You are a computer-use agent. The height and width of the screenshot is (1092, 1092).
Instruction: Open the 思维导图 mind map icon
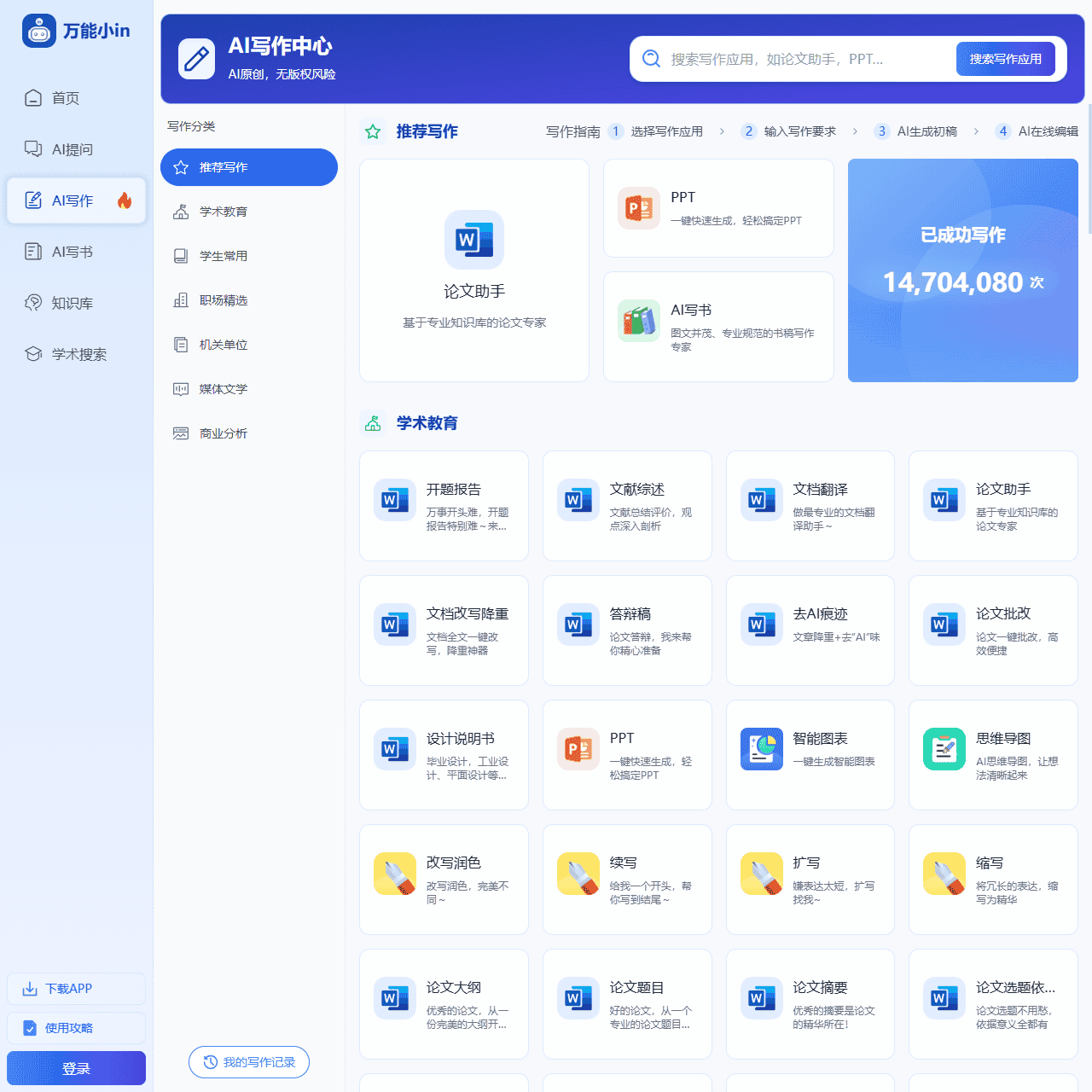coord(944,749)
